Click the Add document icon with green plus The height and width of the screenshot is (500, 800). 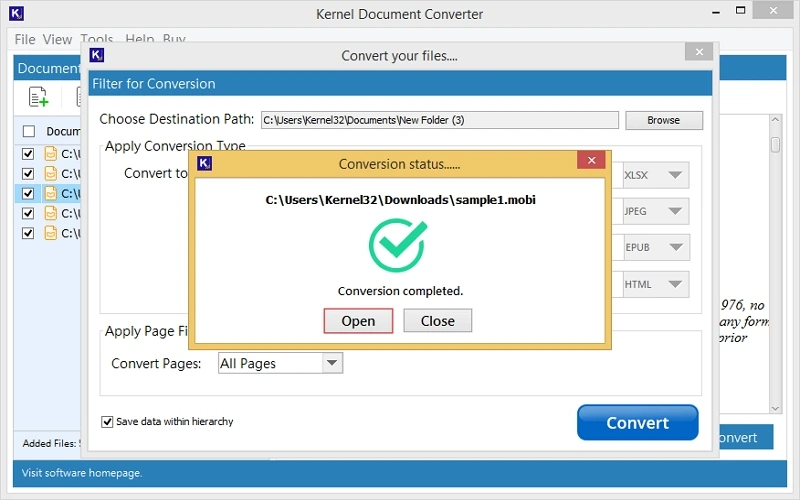[x=38, y=97]
